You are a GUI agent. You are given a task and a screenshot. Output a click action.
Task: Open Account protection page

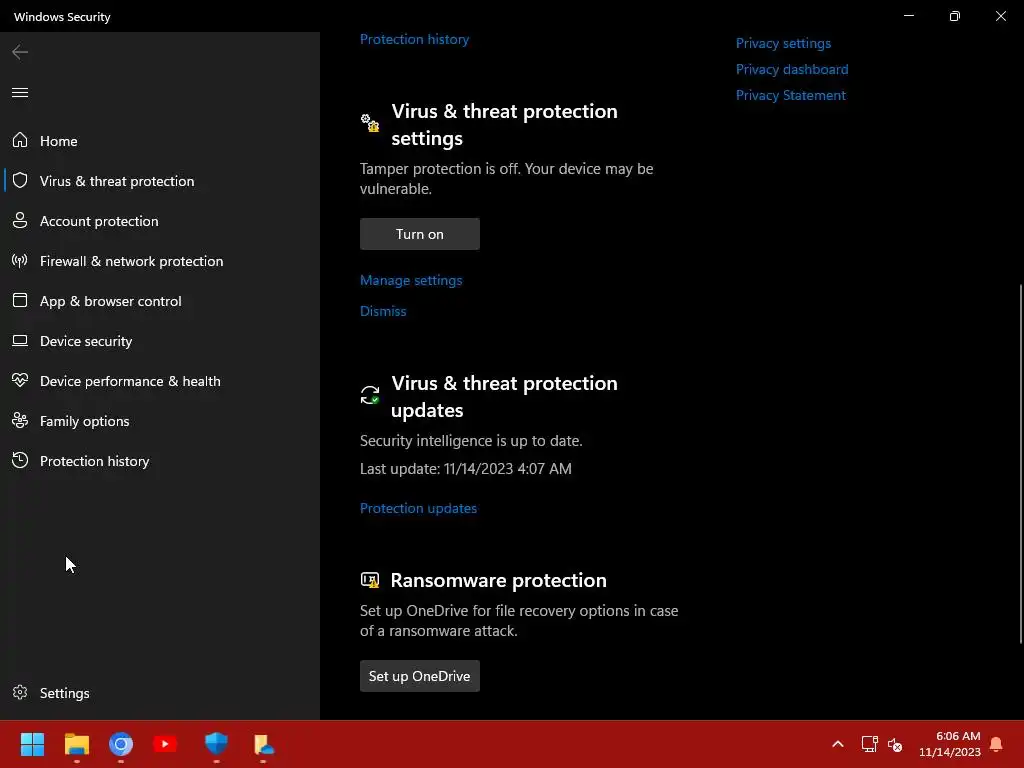pyautogui.click(x=160, y=221)
